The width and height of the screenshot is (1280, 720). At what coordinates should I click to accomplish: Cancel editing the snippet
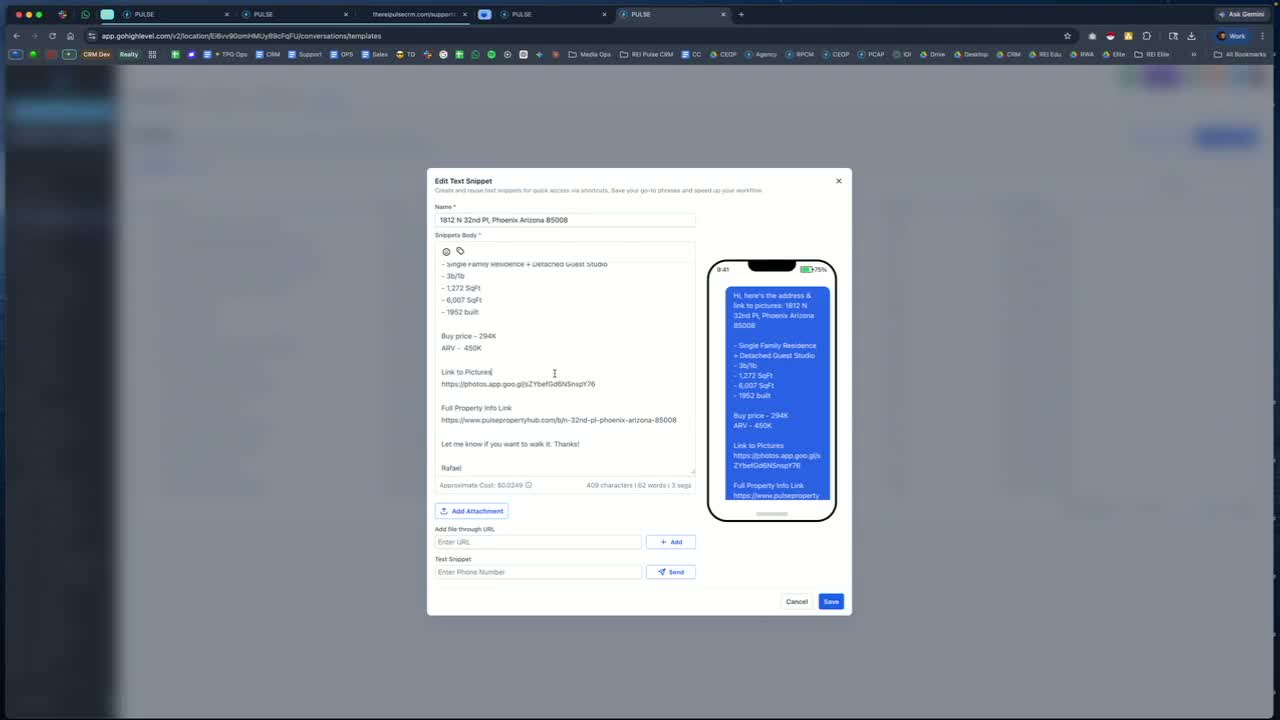[x=797, y=601]
